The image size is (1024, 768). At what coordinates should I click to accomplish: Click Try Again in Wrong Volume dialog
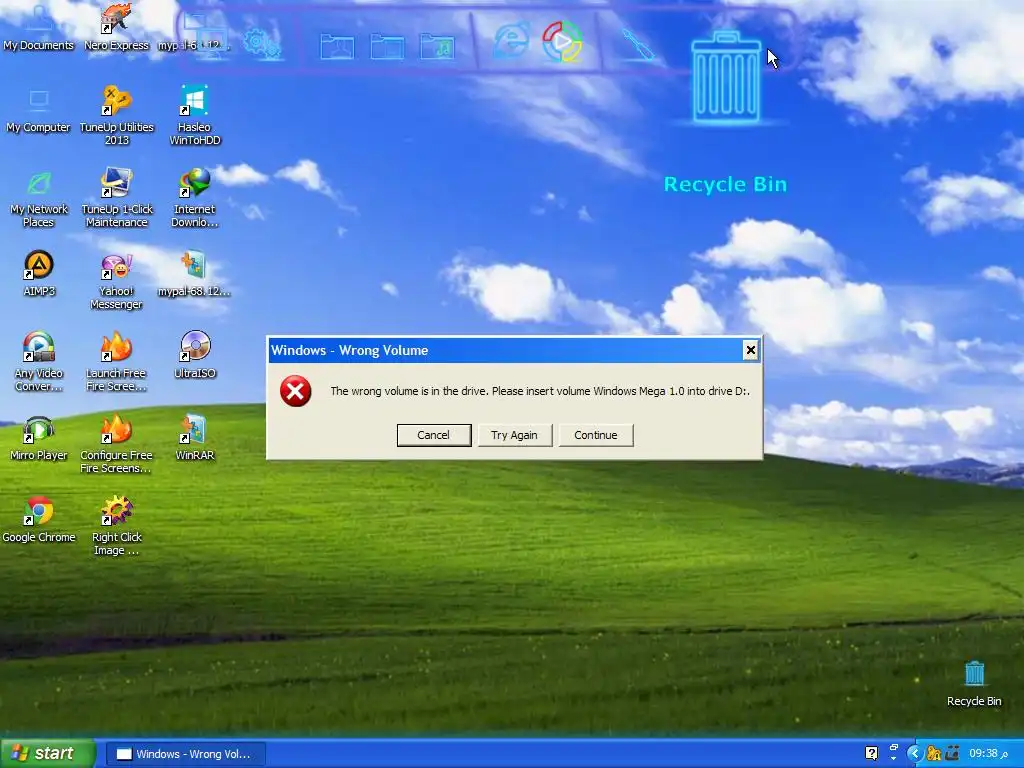[x=515, y=435]
